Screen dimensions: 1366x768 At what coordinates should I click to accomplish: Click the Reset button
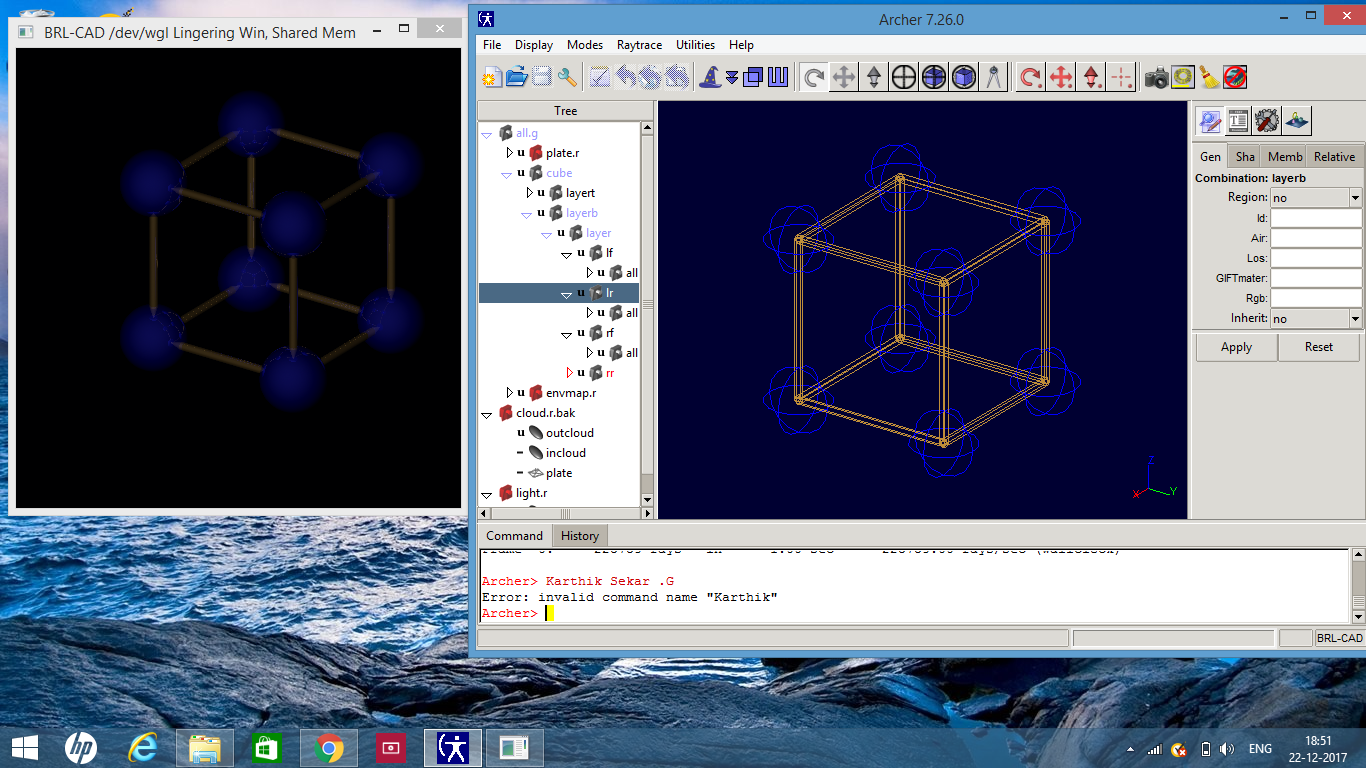click(x=1319, y=347)
